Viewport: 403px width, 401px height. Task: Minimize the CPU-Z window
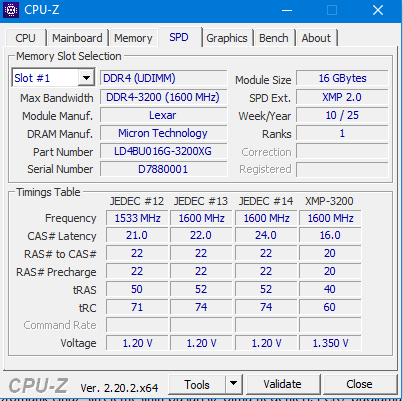[x=287, y=10]
